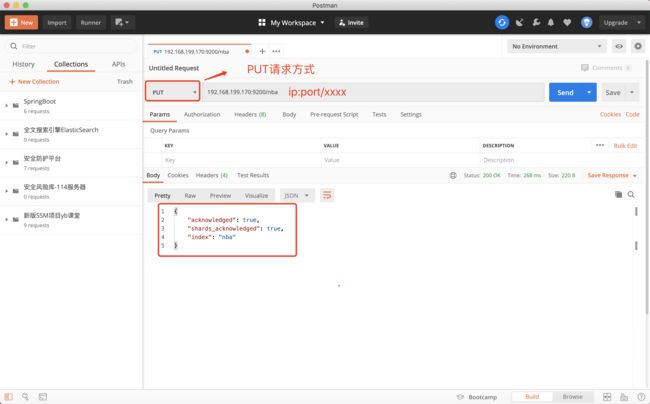
Task: Click the Invite button
Action: (x=351, y=22)
